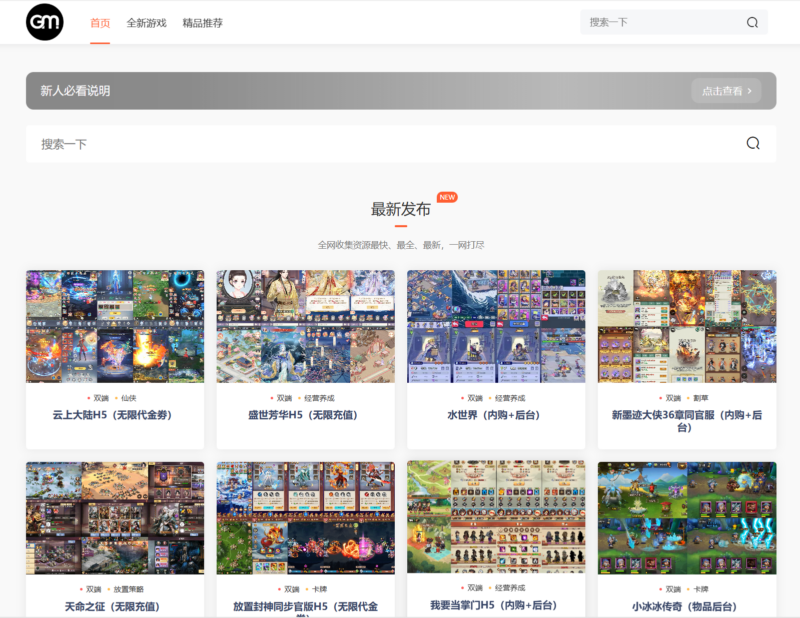800x618 pixels.
Task: Click the 双端 tag under 云上大陆H5
Action: click(101, 398)
